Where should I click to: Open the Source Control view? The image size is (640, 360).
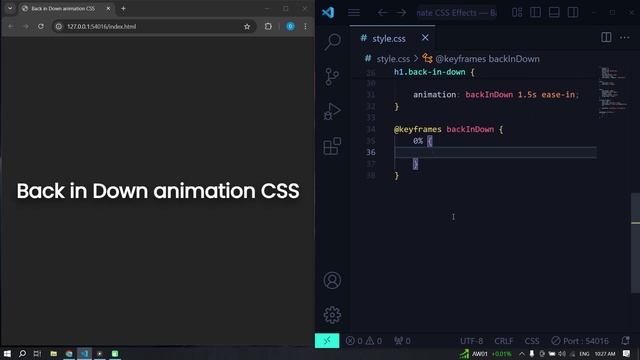(332, 76)
